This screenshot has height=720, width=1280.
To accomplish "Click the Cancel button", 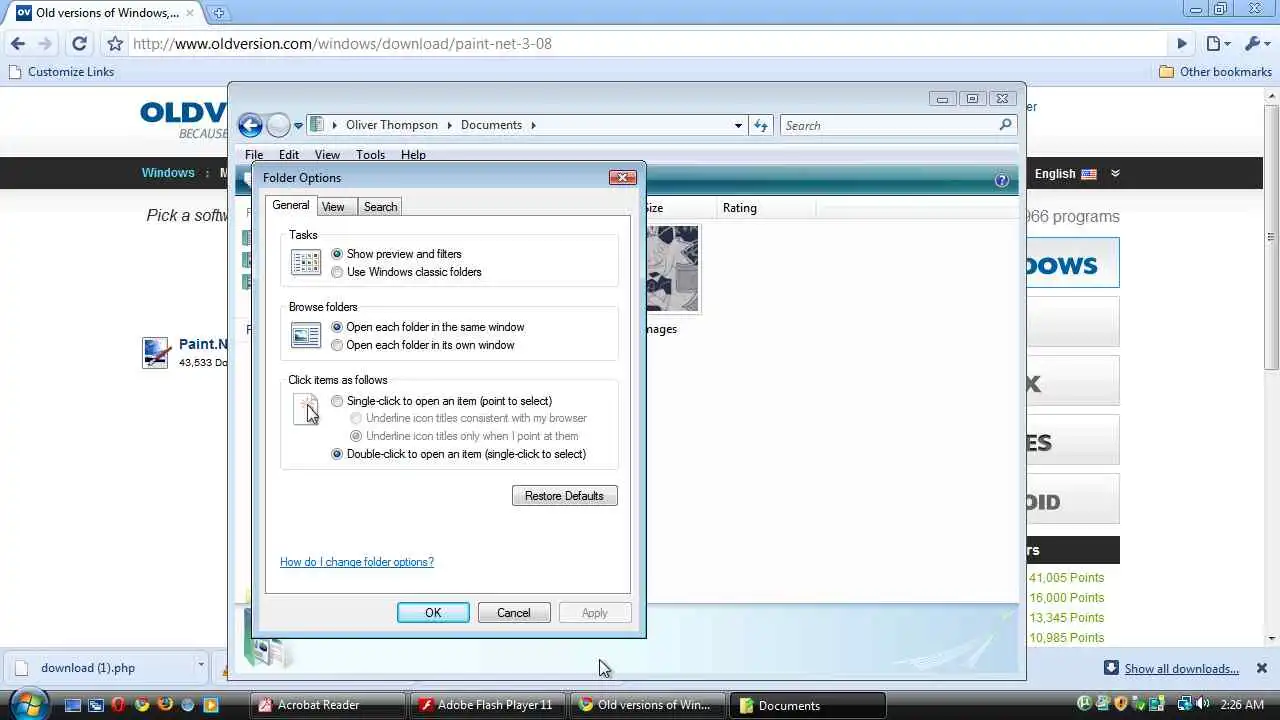I will pos(514,613).
